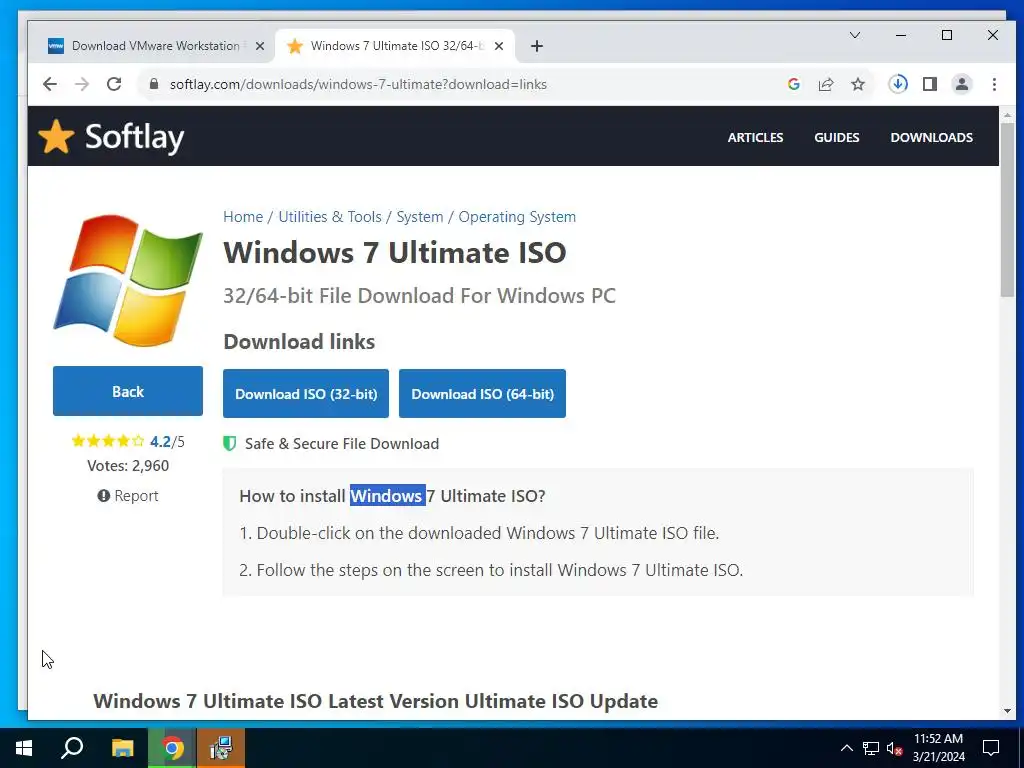Open the GUIDES menu item
Viewport: 1024px width, 768px height.
pos(837,137)
